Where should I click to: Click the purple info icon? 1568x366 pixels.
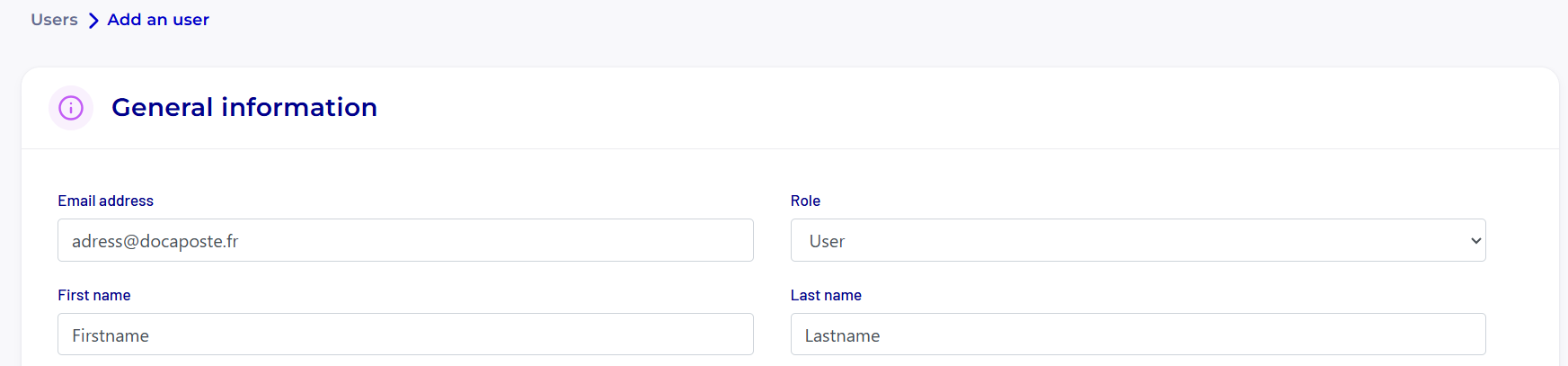(71, 108)
